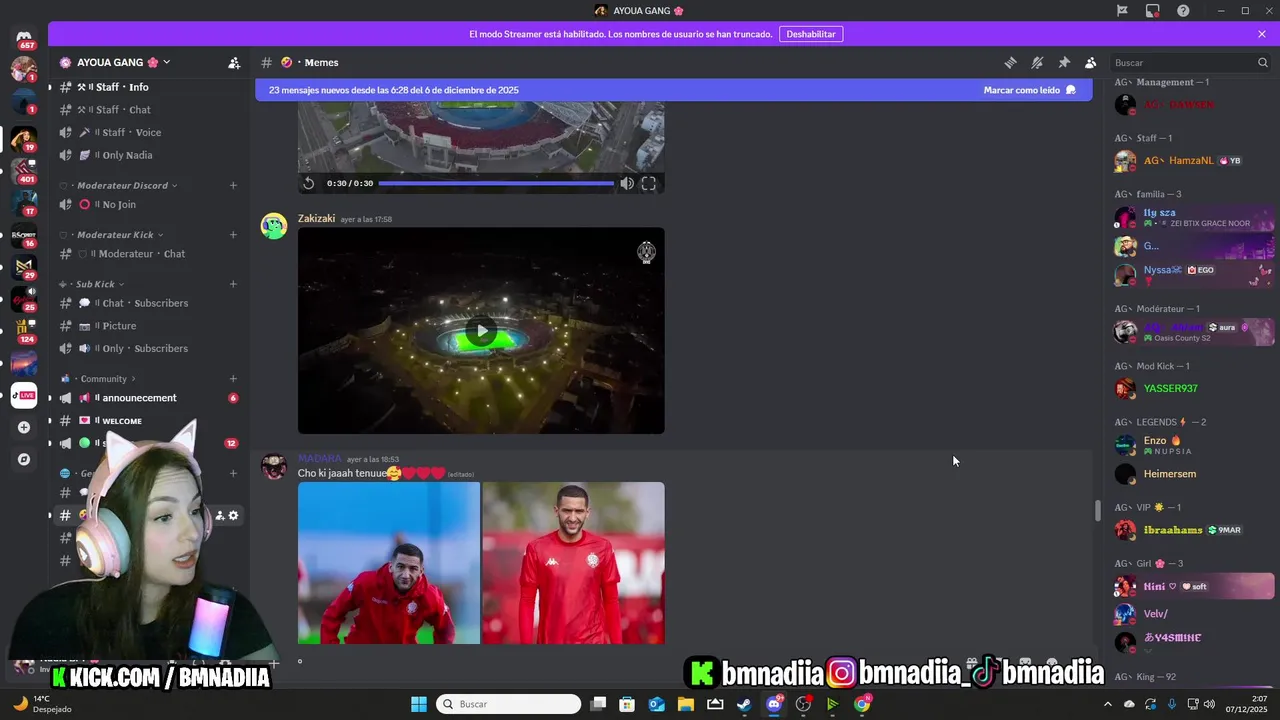Create channel in Moderateur Kick category
Image resolution: width=1280 pixels, height=720 pixels.
coord(233,235)
